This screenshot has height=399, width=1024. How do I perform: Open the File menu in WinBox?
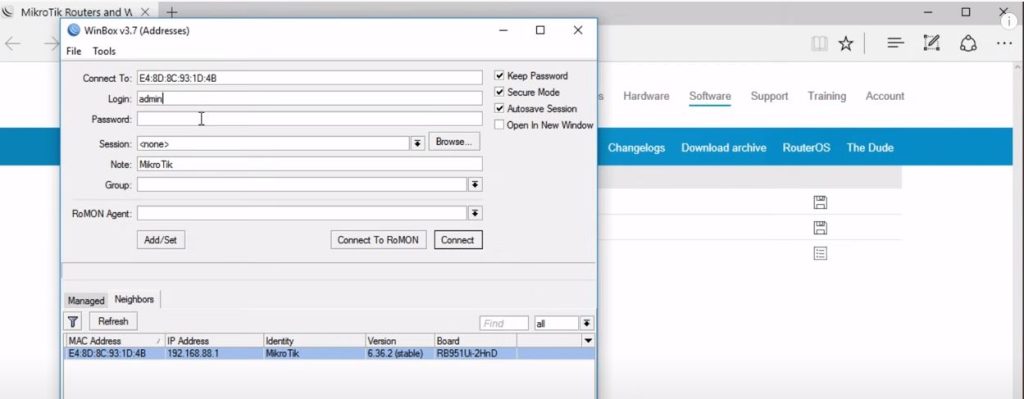coord(74,51)
